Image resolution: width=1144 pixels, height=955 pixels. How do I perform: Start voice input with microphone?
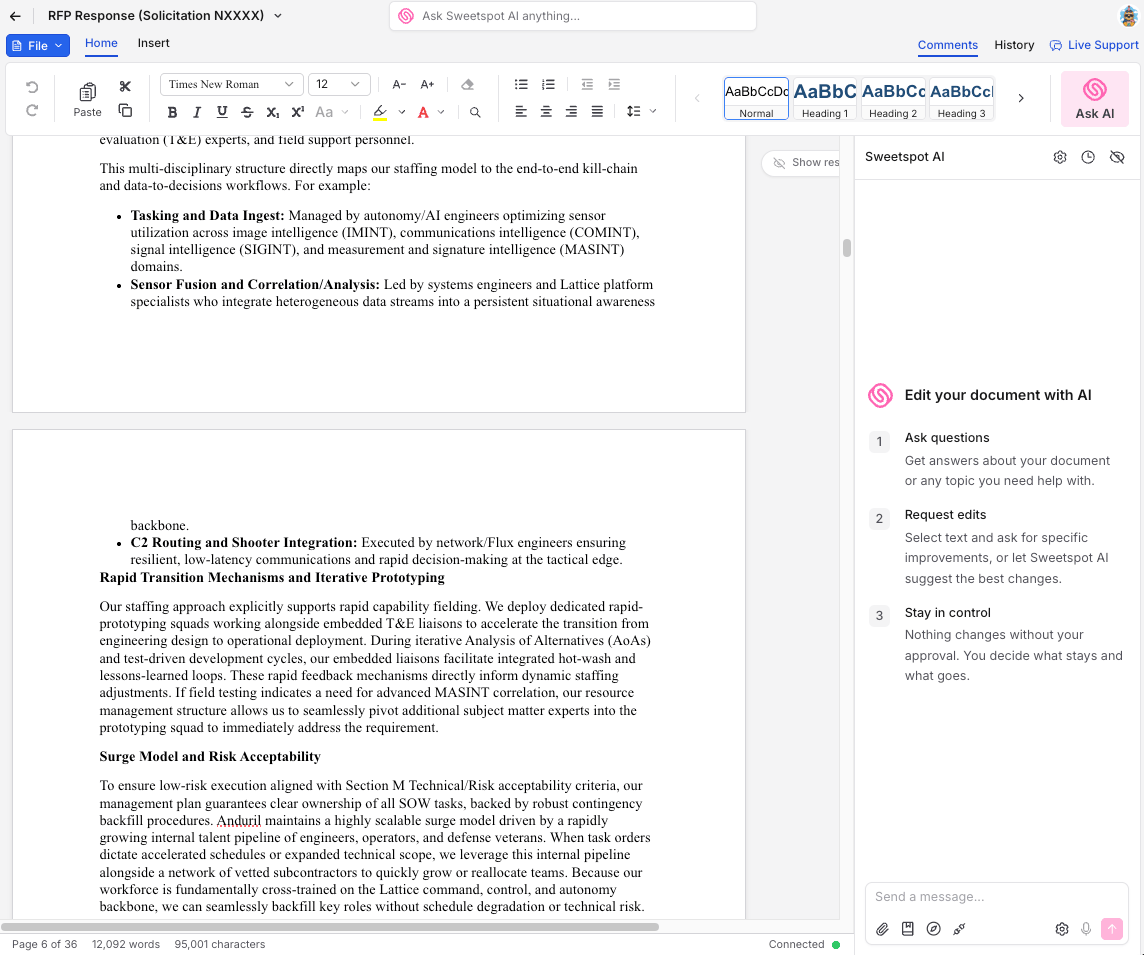[1086, 929]
